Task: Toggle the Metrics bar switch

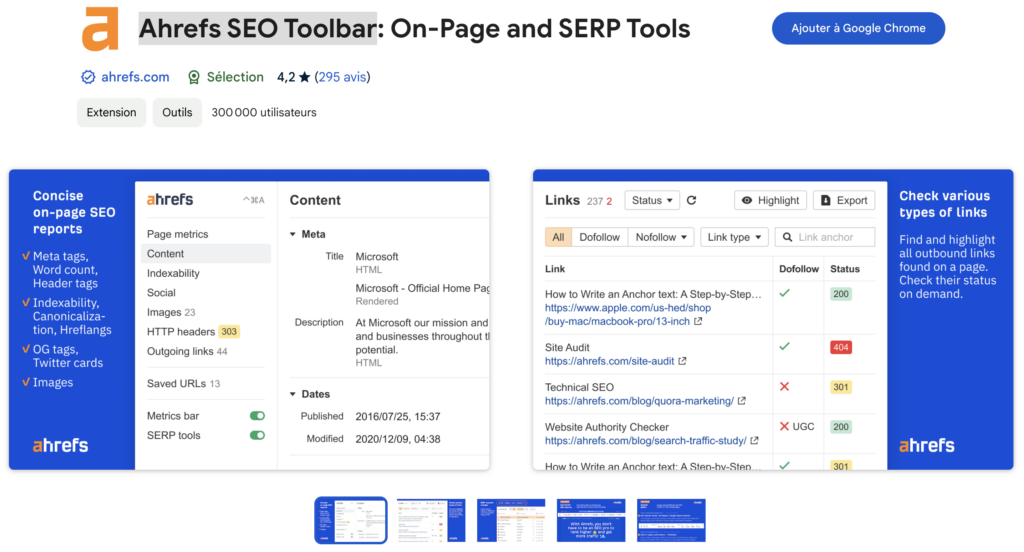Action: tap(257, 416)
